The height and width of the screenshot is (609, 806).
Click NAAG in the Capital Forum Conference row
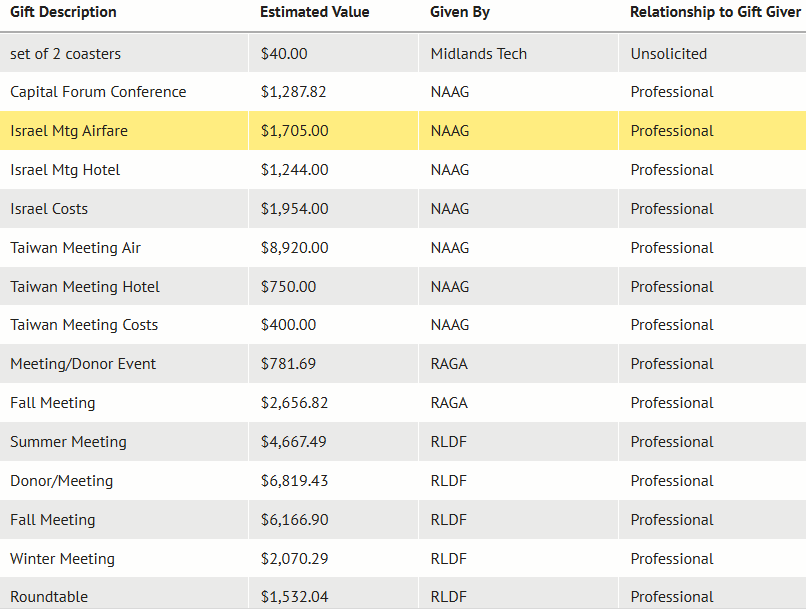click(x=450, y=91)
